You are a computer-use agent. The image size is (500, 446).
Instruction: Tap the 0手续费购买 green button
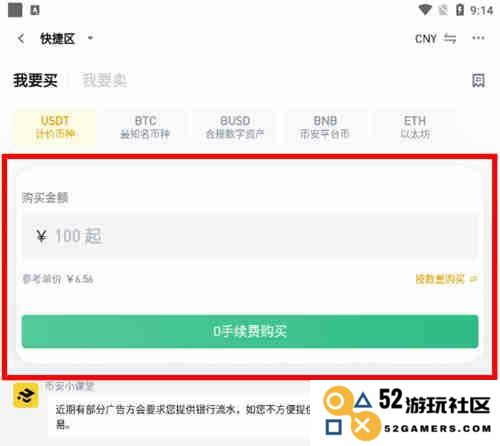click(250, 331)
